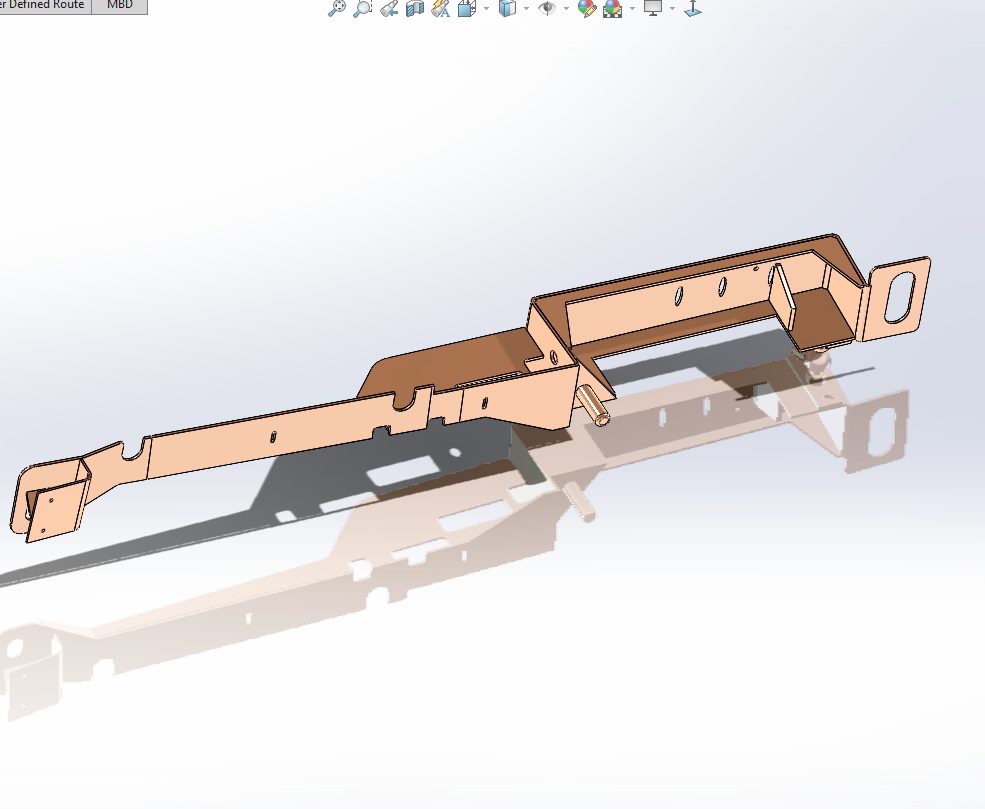
Task: Expand the View Settings dropdown arrow
Action: [x=673, y=8]
